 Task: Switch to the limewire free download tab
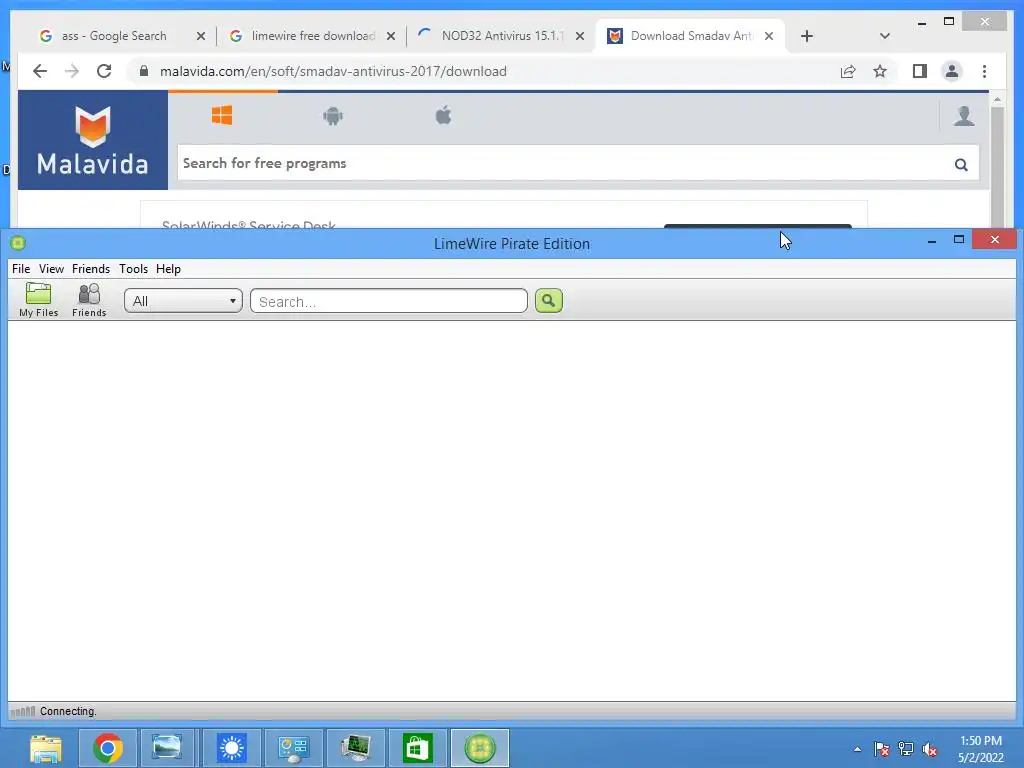(x=313, y=36)
